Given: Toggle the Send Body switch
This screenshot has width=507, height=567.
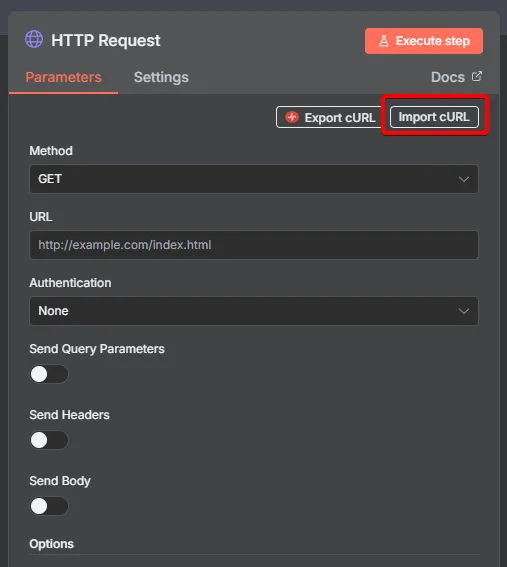Looking at the screenshot, I should tap(49, 506).
